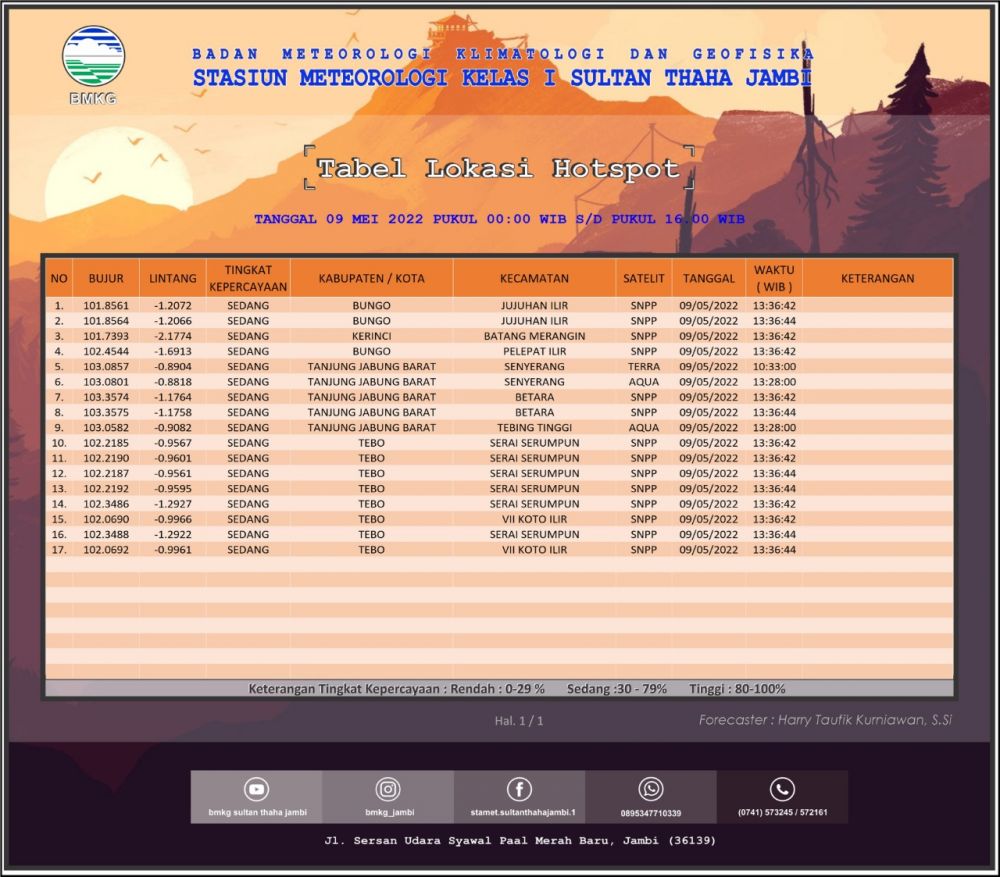Image resolution: width=1000 pixels, height=877 pixels.
Task: Click the KETERANGAN column header
Action: point(878,278)
